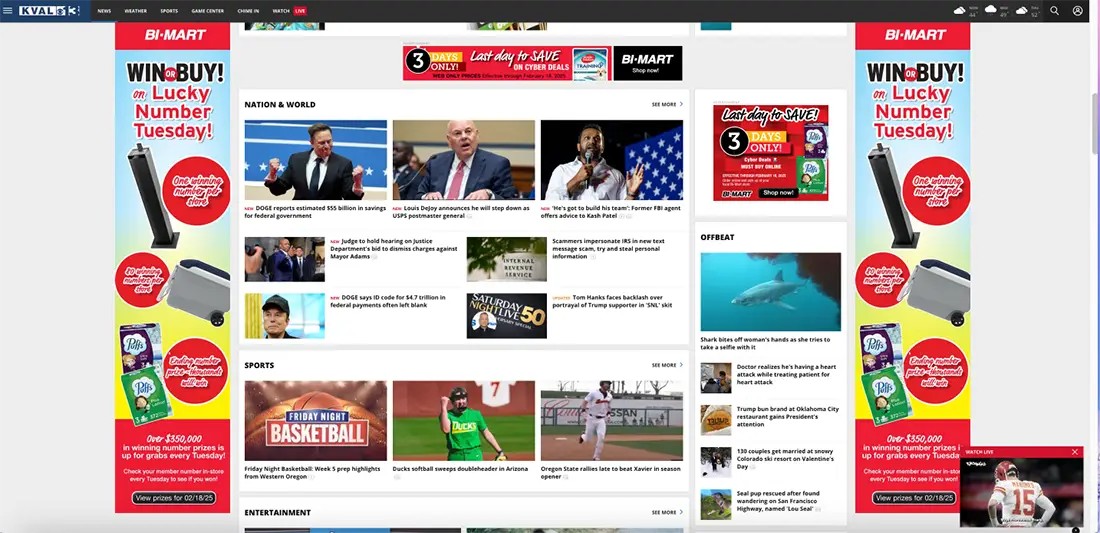Open the user account icon
Screen dimensions: 1100x533
tap(1078, 11)
